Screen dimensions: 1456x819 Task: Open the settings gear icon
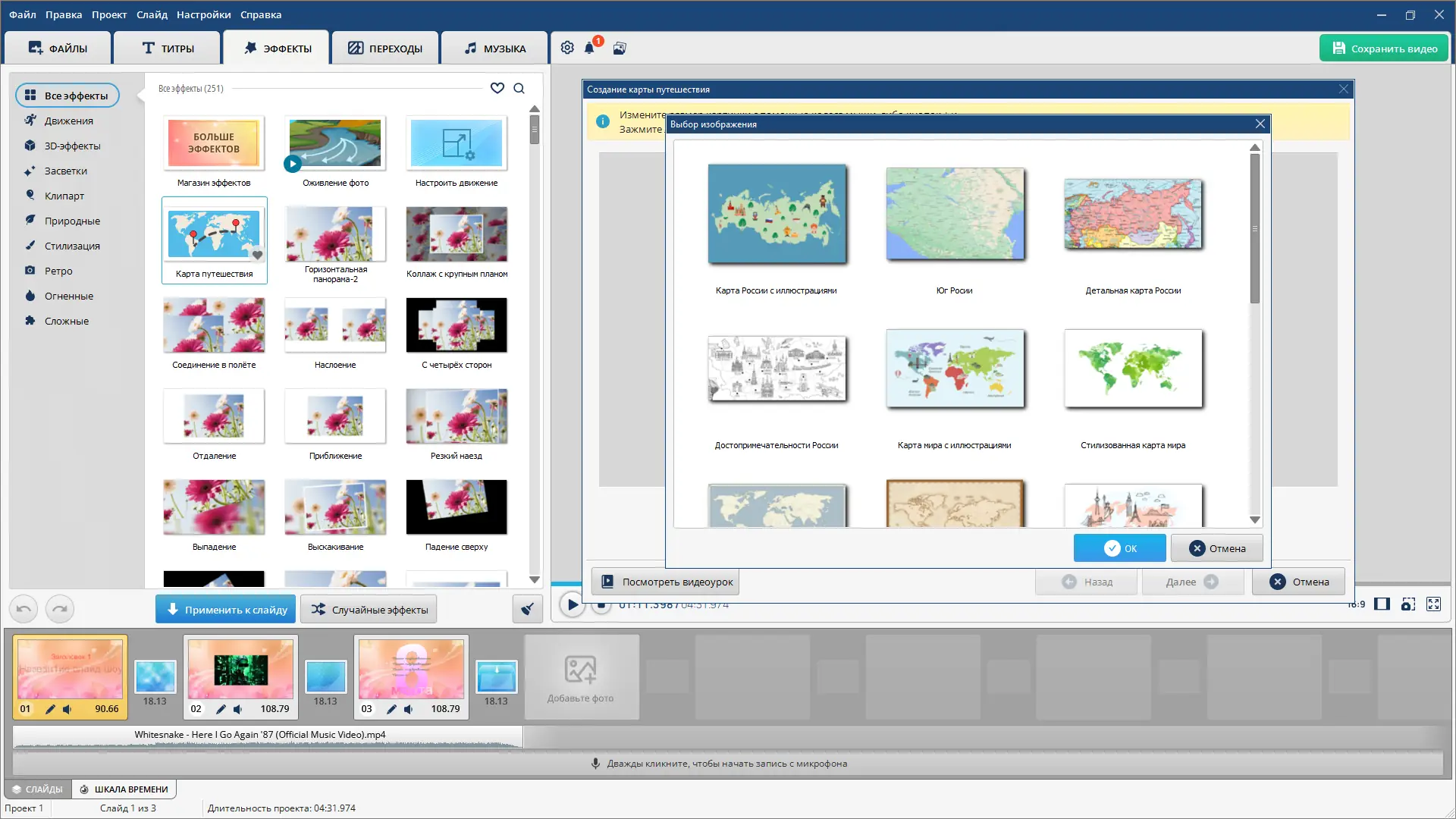pos(567,48)
